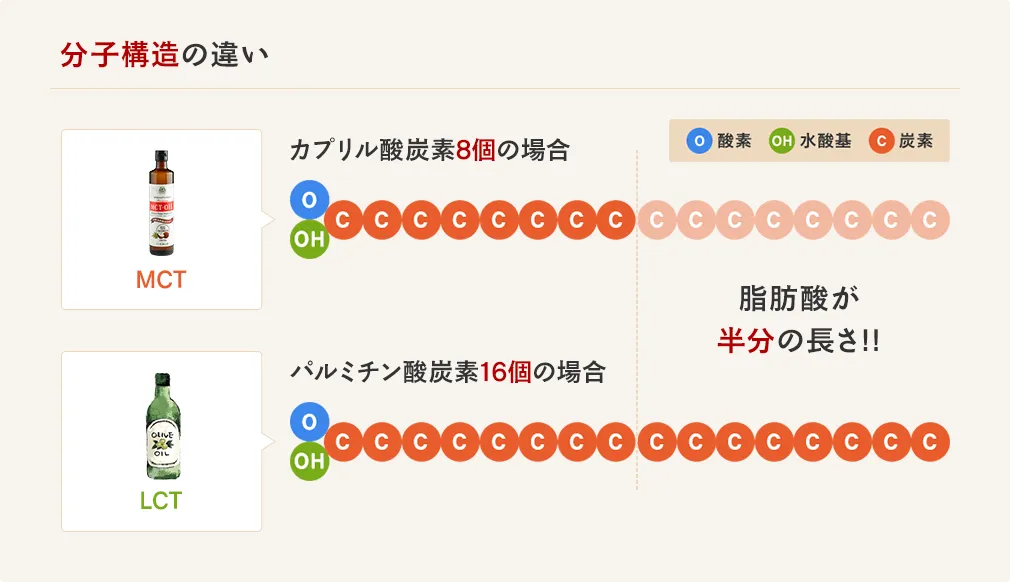Click the last faded C in the caprylic row
Viewport: 1010px width, 582px height.
(930, 220)
